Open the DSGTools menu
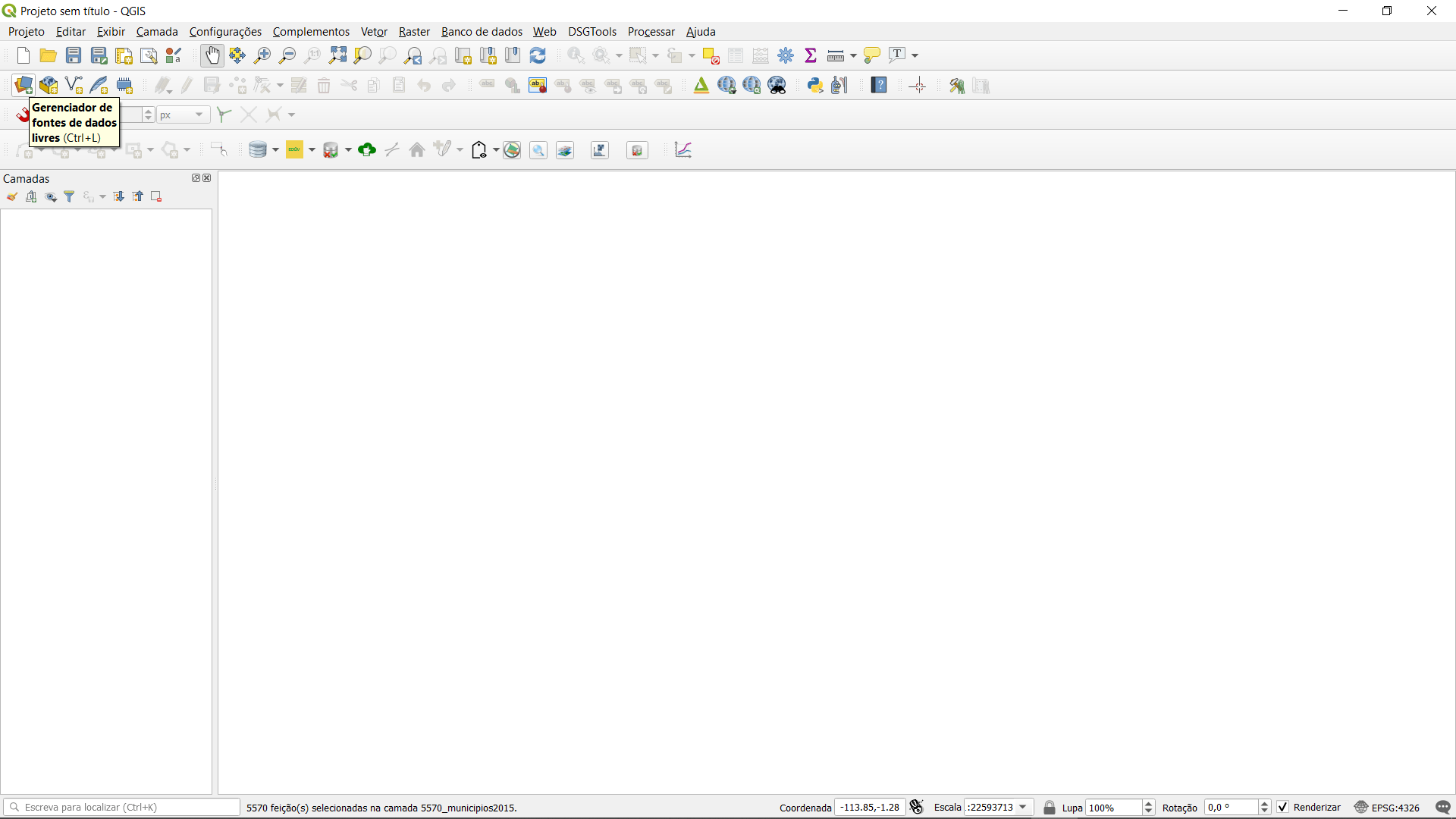1456x819 pixels. (x=591, y=32)
